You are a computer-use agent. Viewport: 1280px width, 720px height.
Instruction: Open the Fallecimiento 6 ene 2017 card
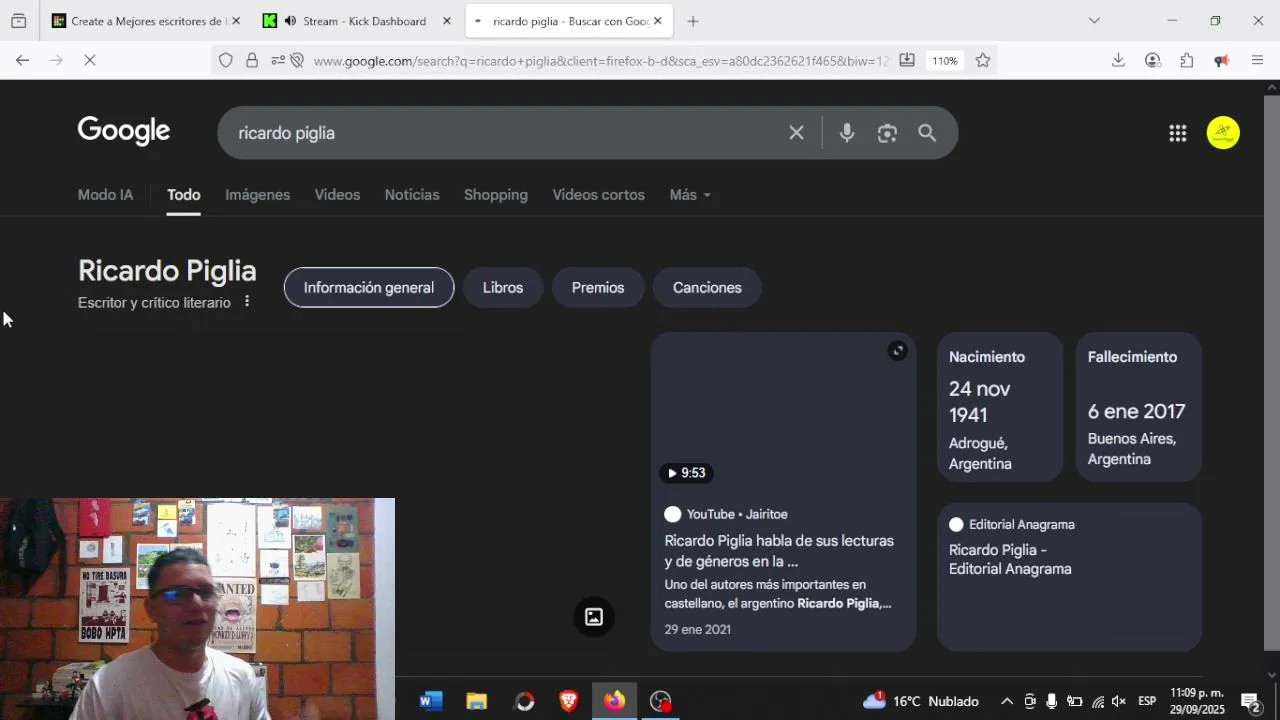point(1138,407)
